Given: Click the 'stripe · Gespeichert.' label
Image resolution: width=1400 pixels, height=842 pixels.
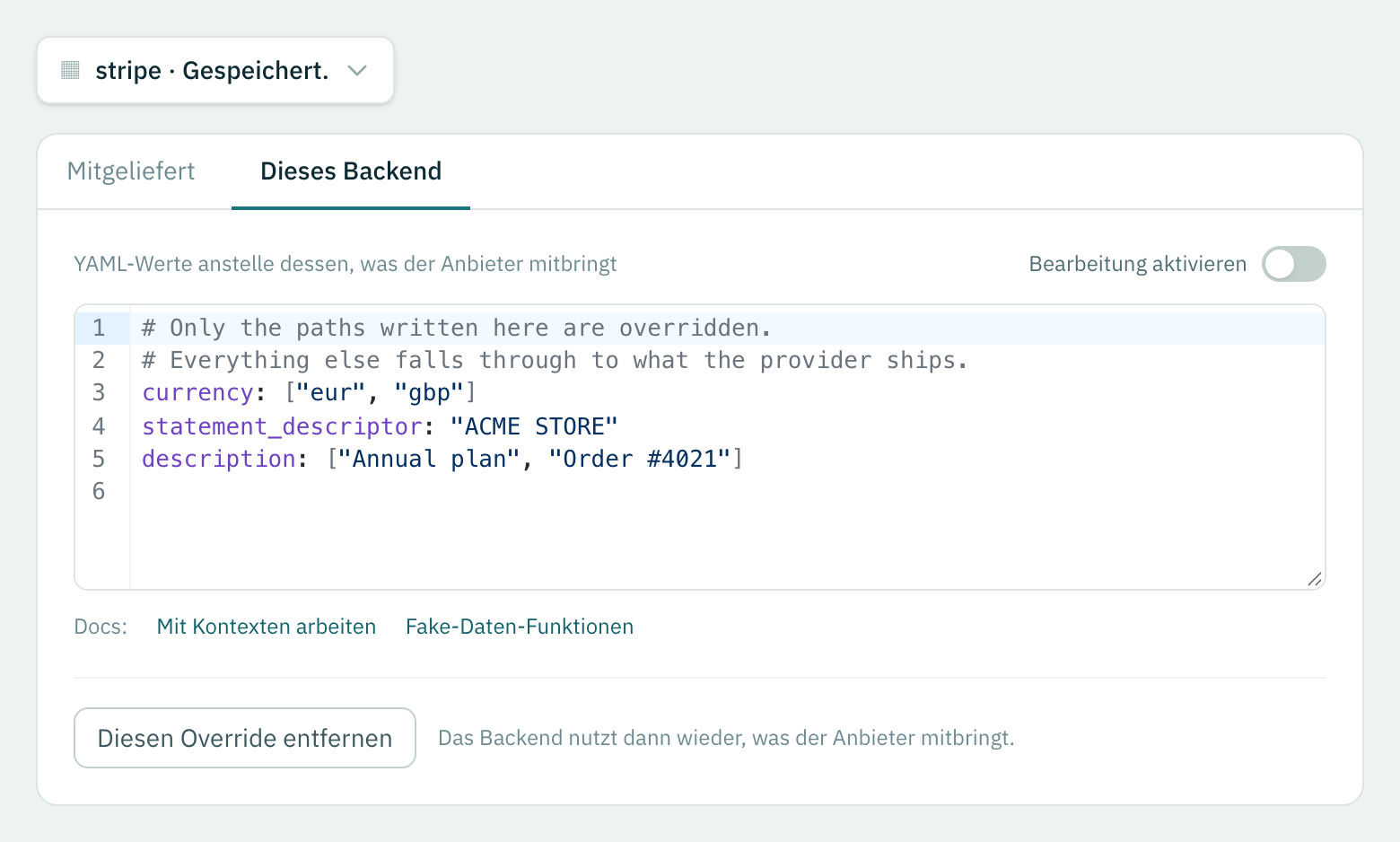Looking at the screenshot, I should pos(212,70).
